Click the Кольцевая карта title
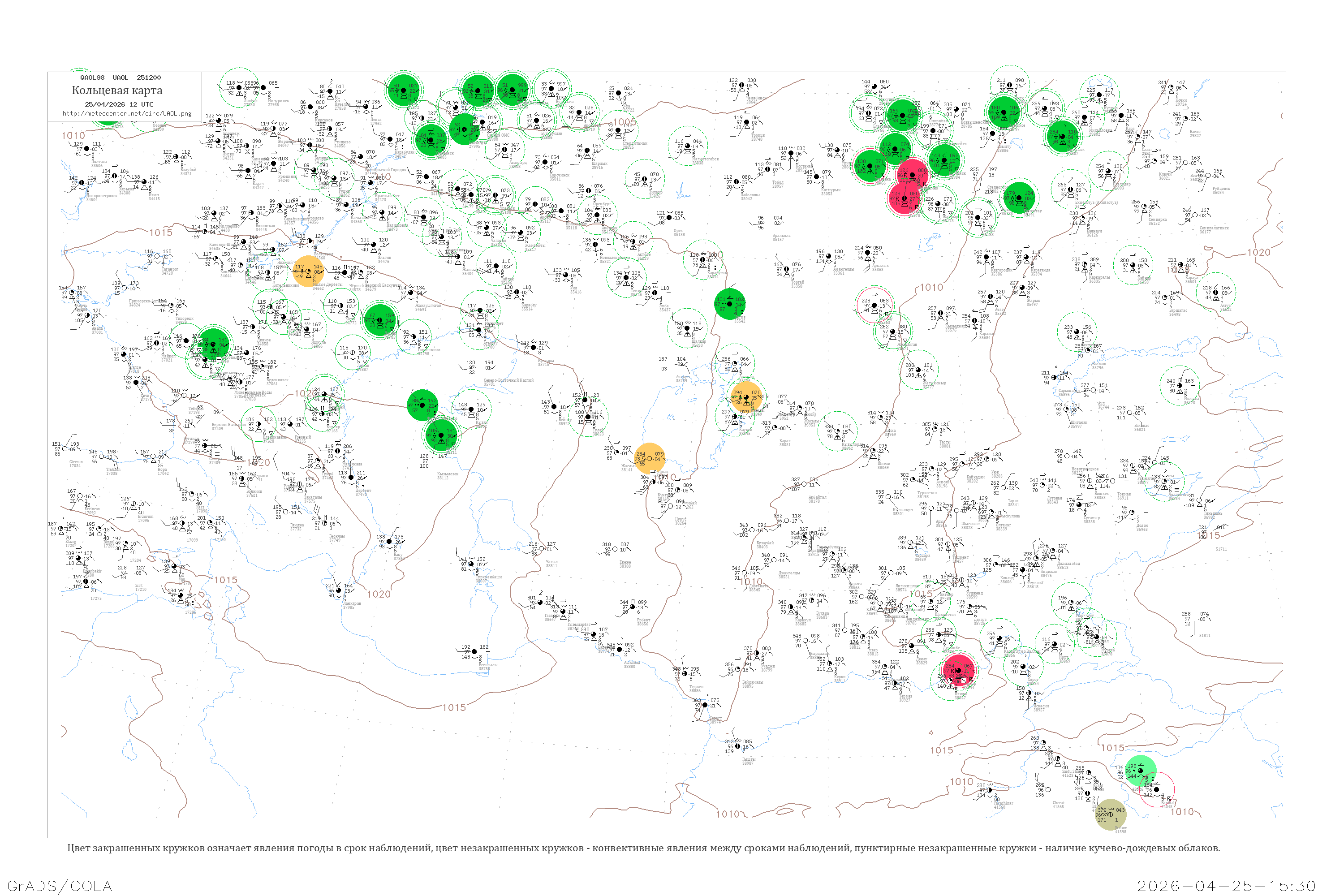Screen dimensions: 1344x896 point(117,90)
